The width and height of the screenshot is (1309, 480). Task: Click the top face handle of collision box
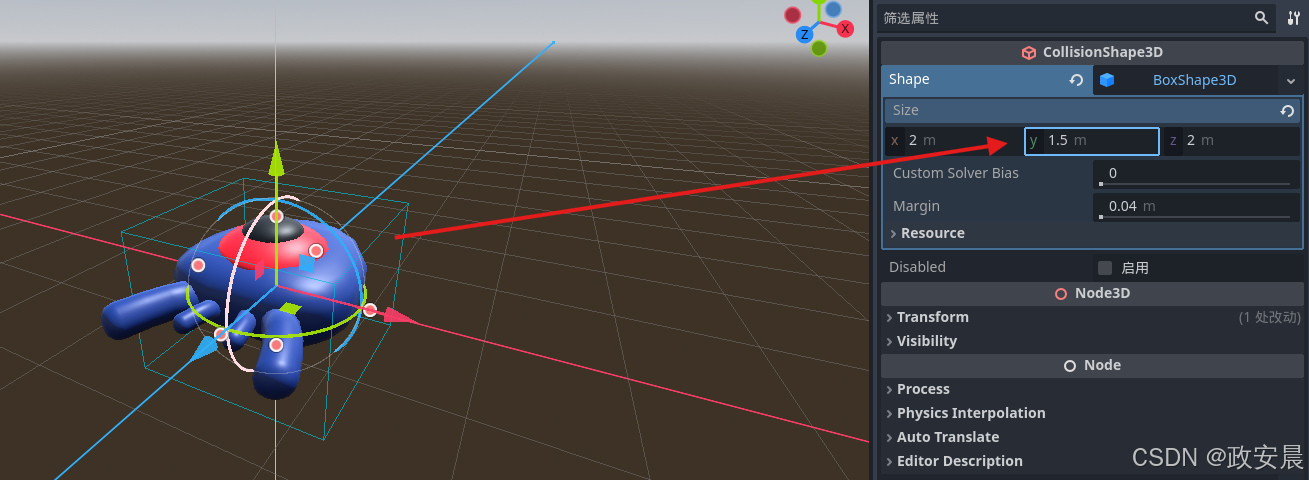click(x=277, y=216)
